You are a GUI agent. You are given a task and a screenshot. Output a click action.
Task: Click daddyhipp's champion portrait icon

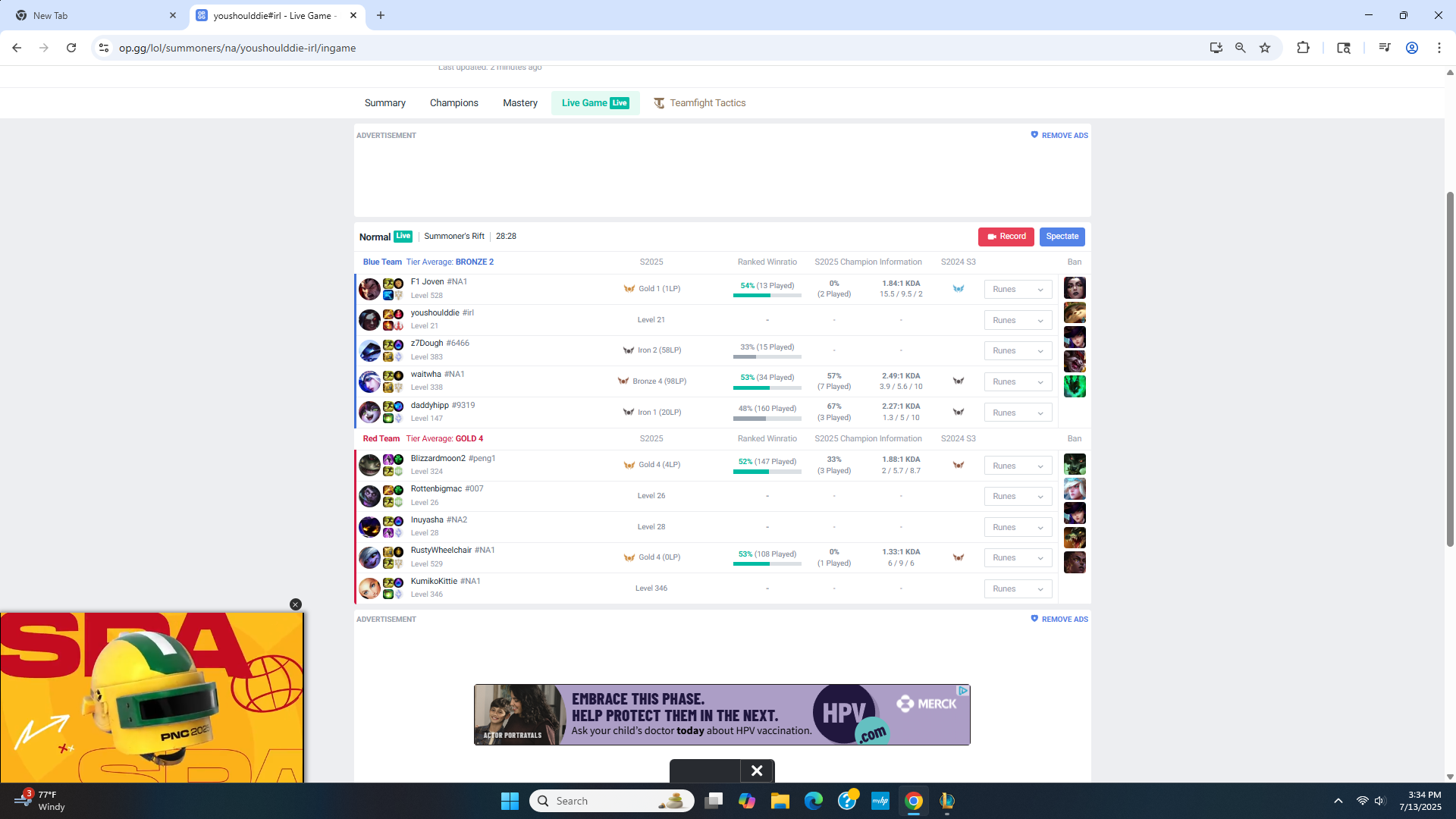pos(369,413)
